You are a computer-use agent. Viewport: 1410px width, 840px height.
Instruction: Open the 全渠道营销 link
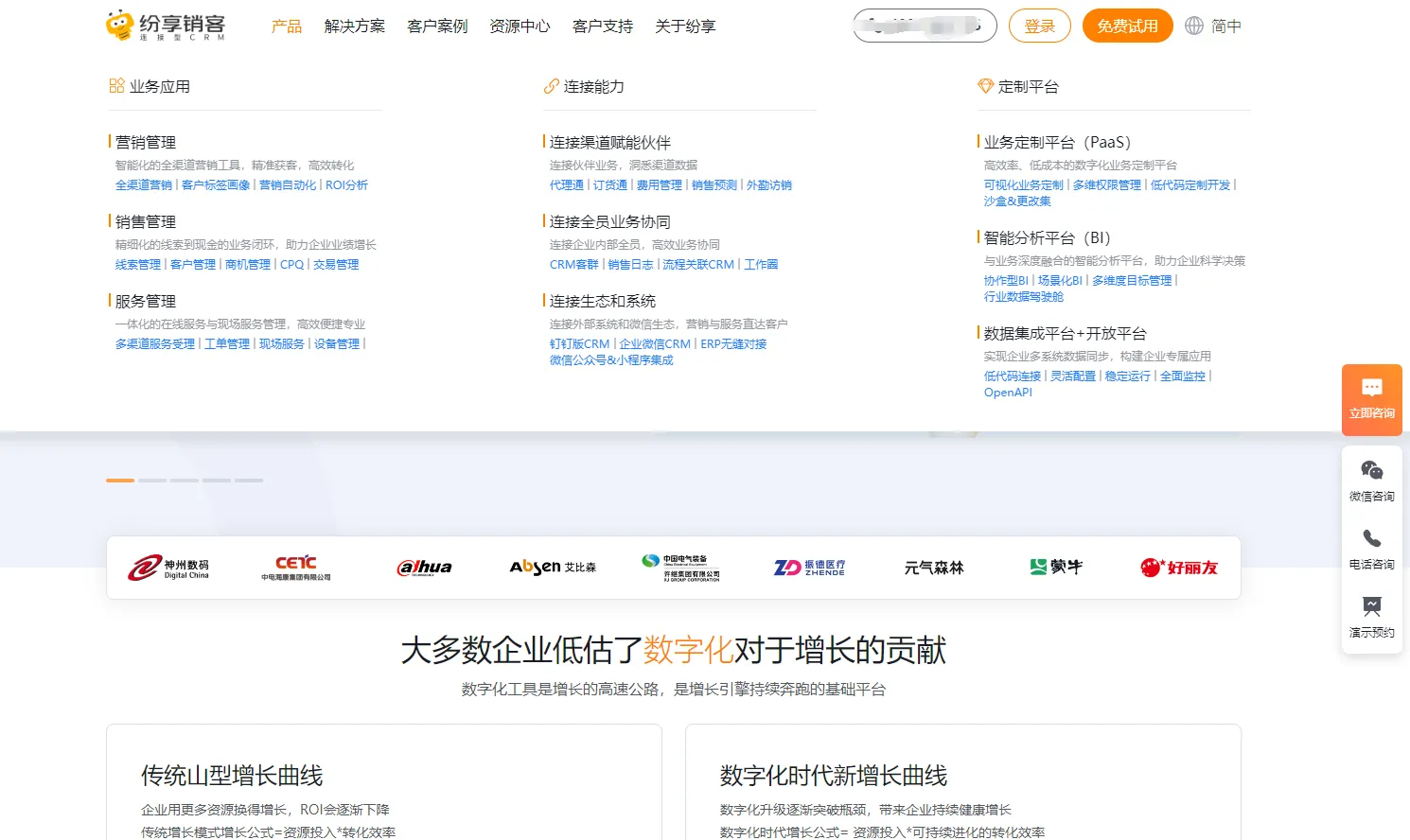click(x=144, y=185)
